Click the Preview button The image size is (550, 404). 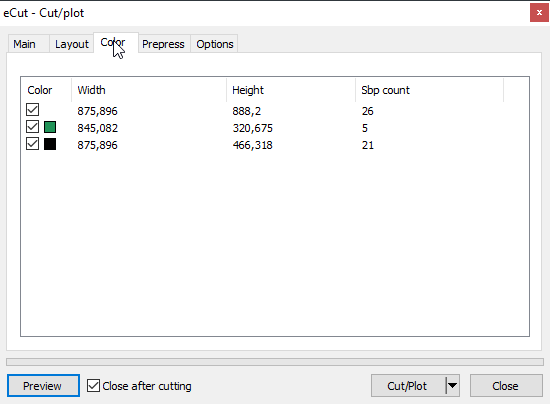point(43,386)
